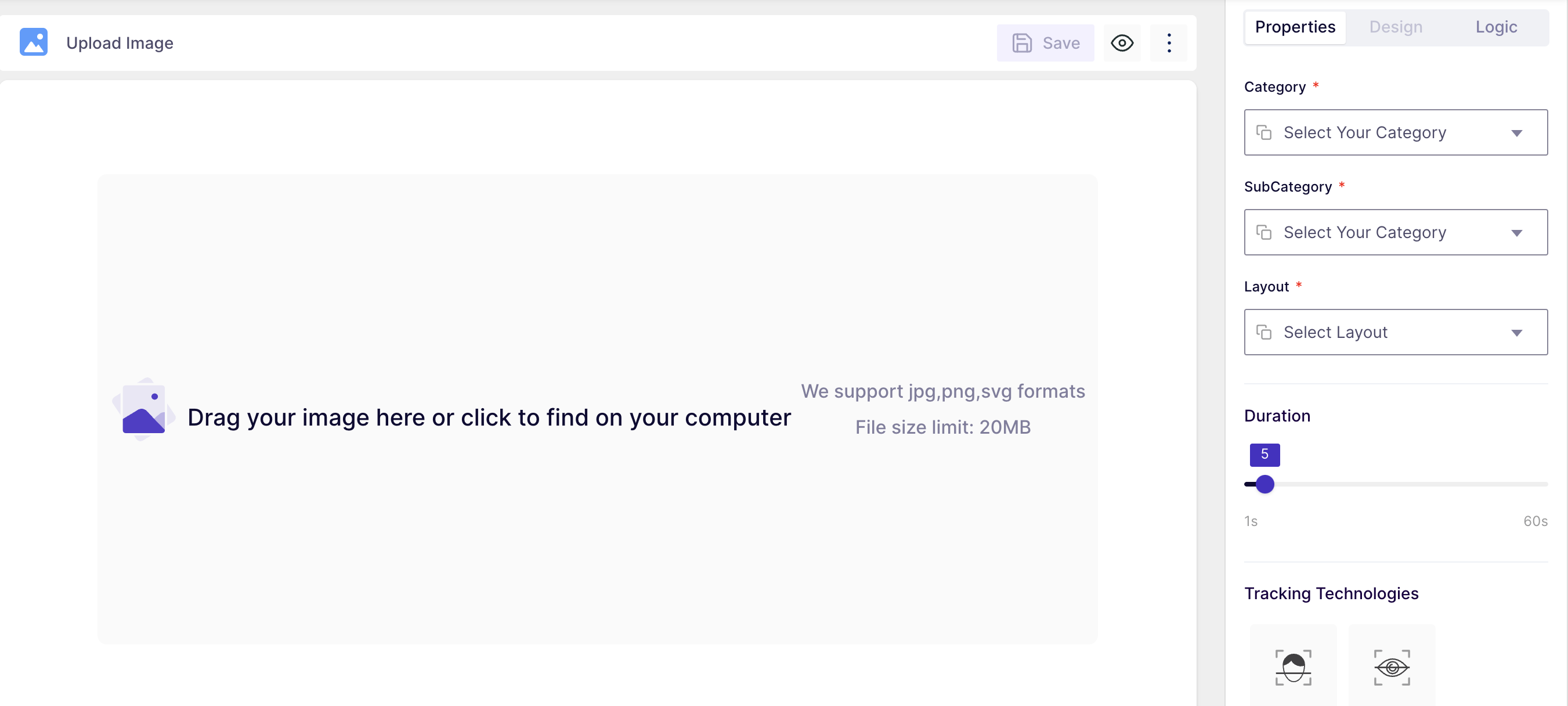Click the Save button label
Viewport: 1568px width, 706px height.
[x=1061, y=42]
